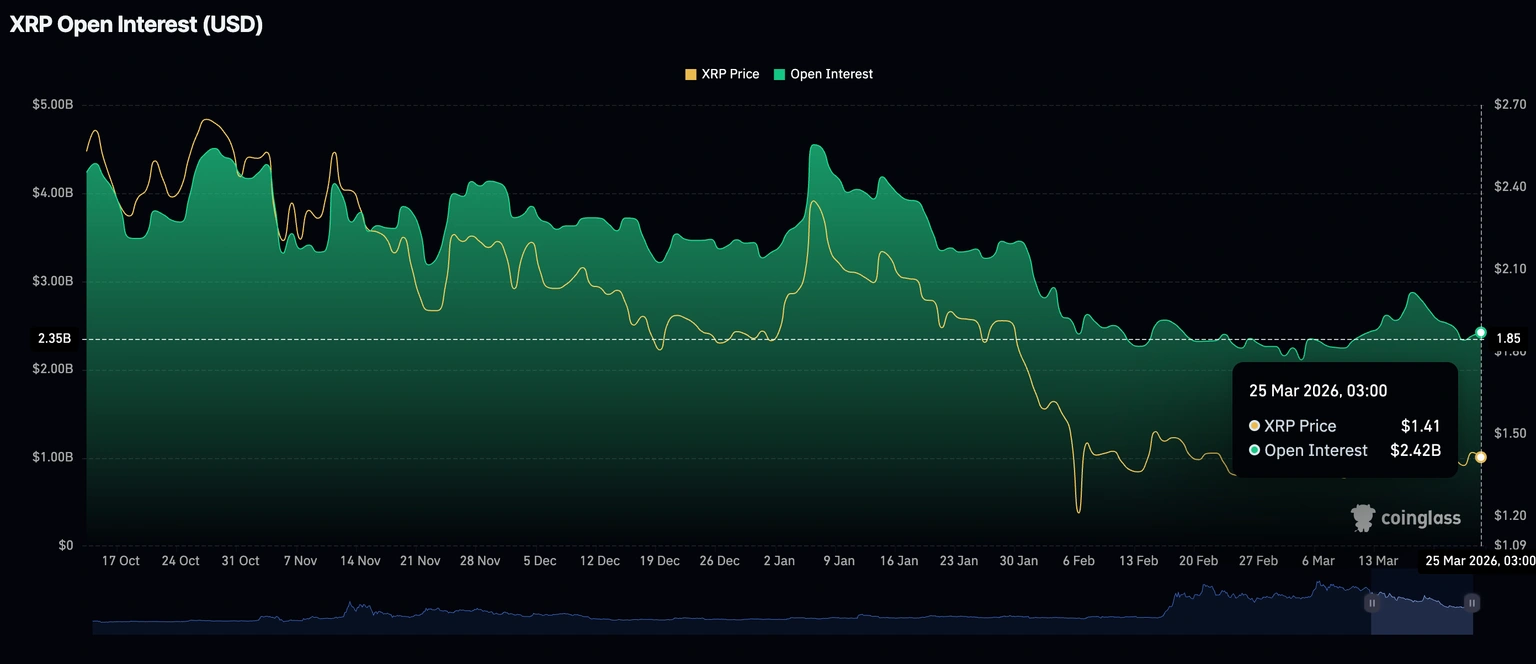
Task: Toggle Open Interest series via legend label
Action: (x=831, y=74)
